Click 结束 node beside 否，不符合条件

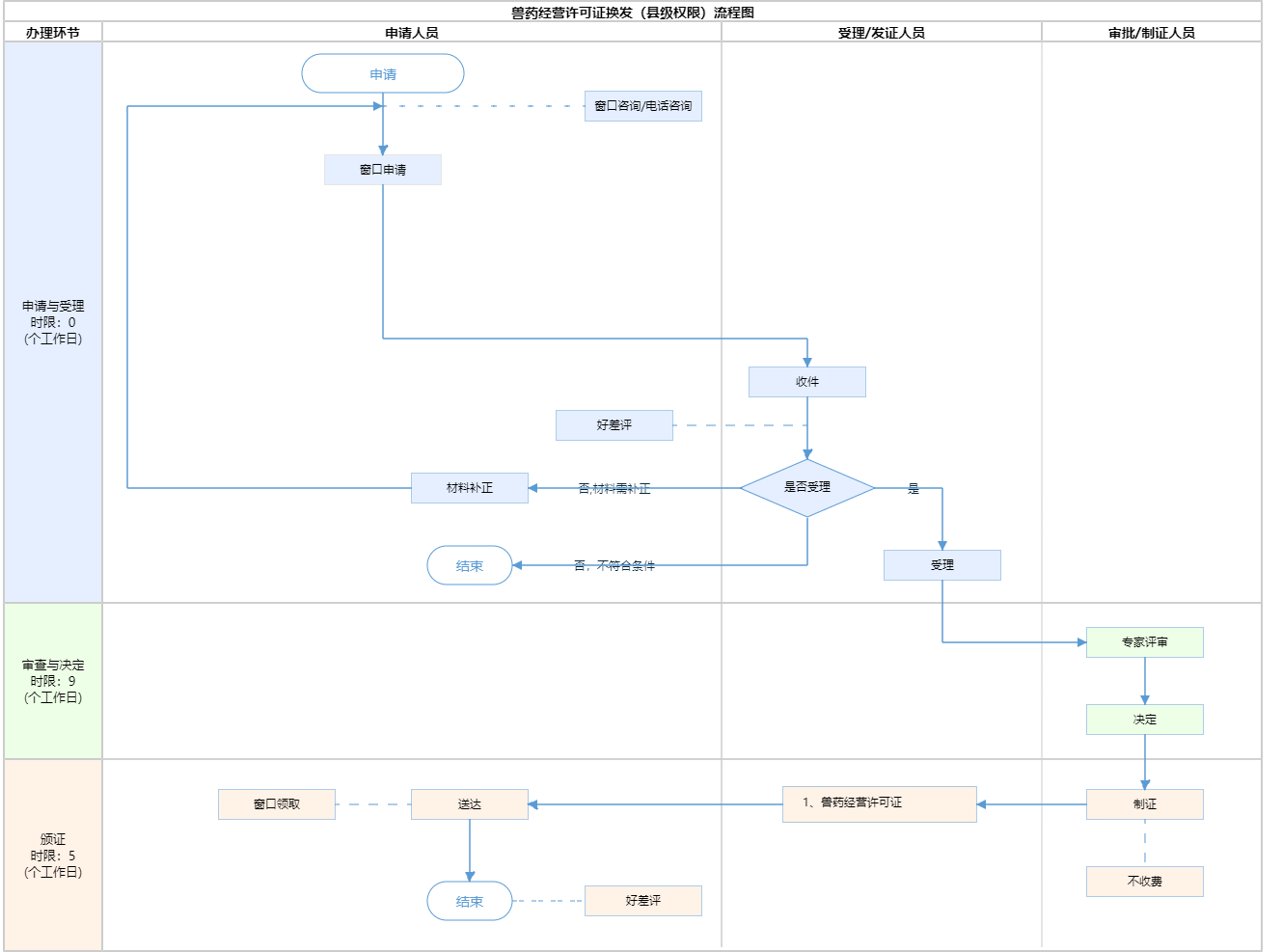tap(470, 566)
